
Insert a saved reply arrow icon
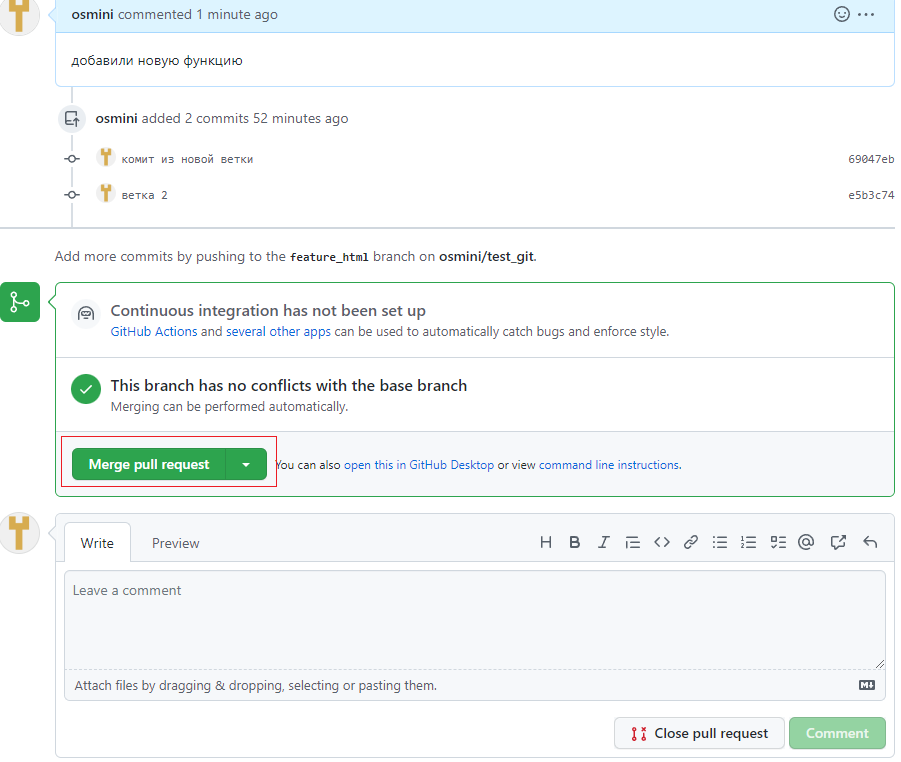click(x=870, y=542)
